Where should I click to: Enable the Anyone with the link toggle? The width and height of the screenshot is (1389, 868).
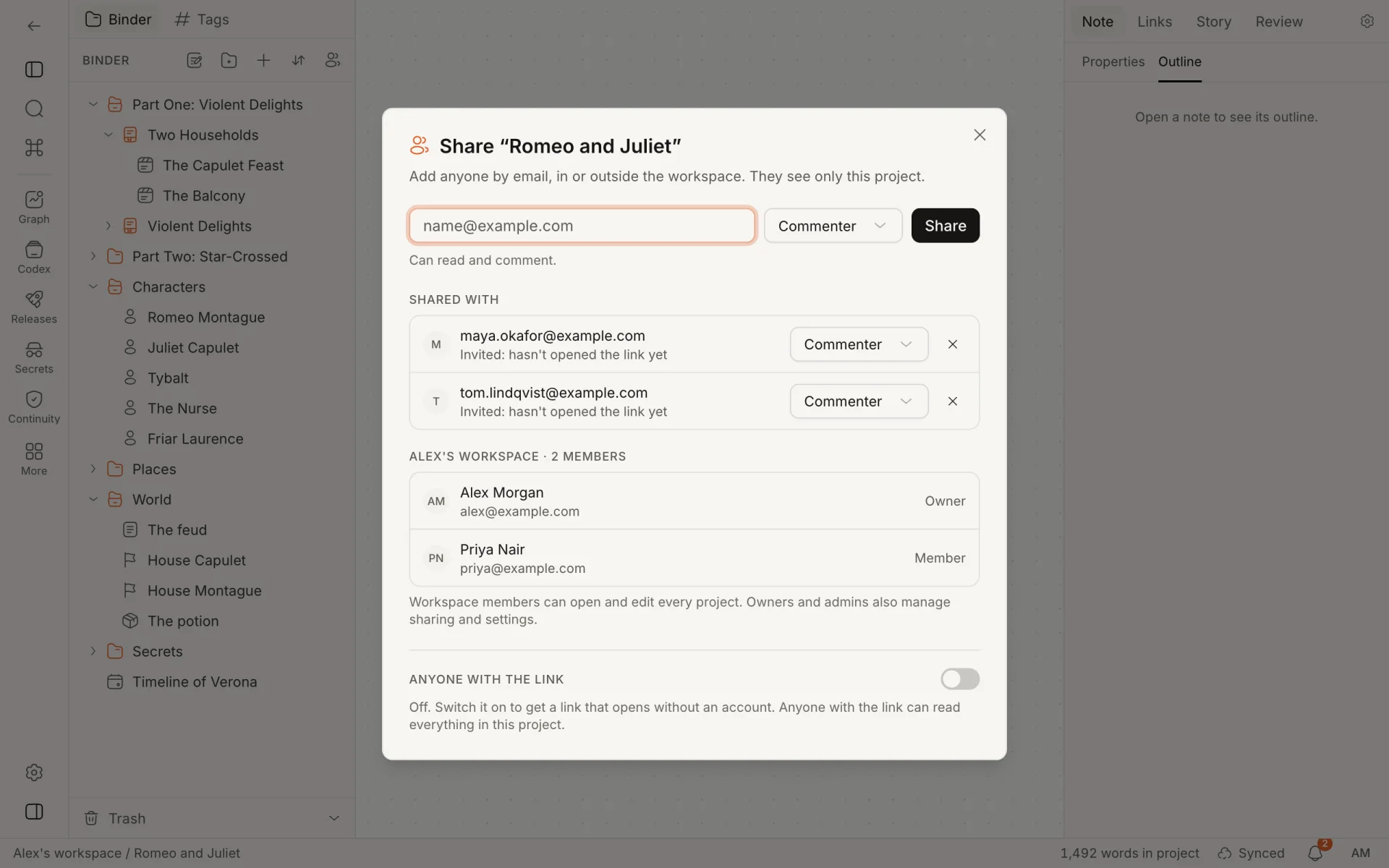tap(960, 678)
